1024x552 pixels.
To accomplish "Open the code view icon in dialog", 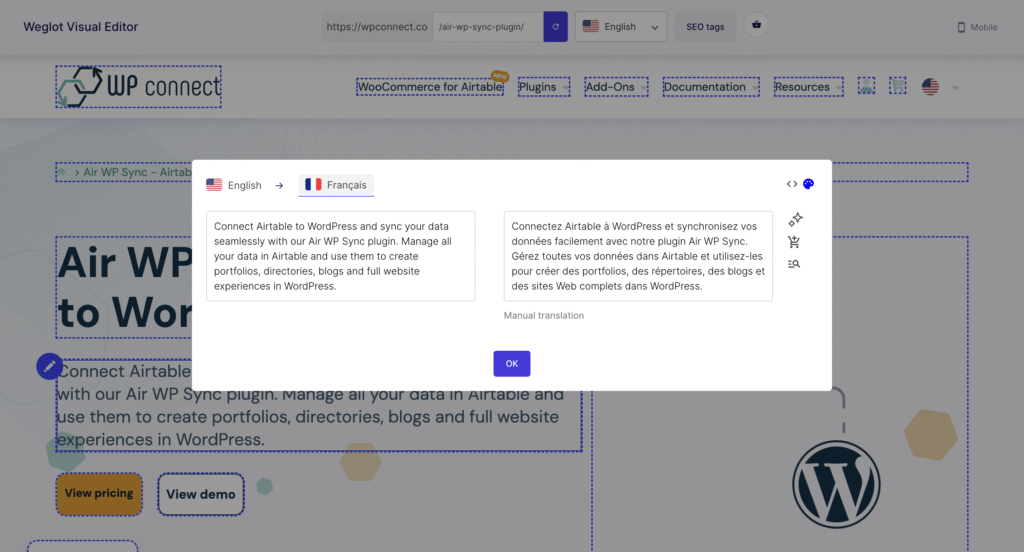I will 792,184.
